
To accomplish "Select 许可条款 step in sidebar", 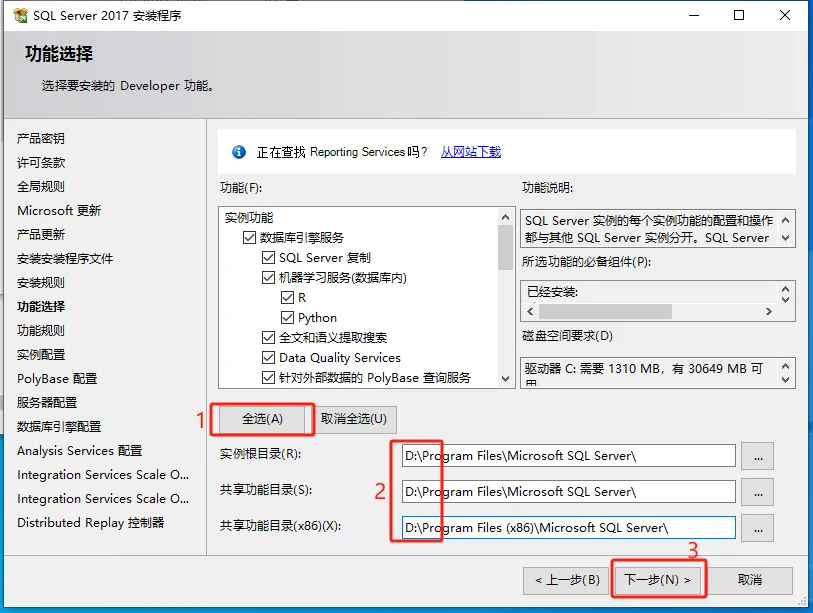I will click(41, 163).
